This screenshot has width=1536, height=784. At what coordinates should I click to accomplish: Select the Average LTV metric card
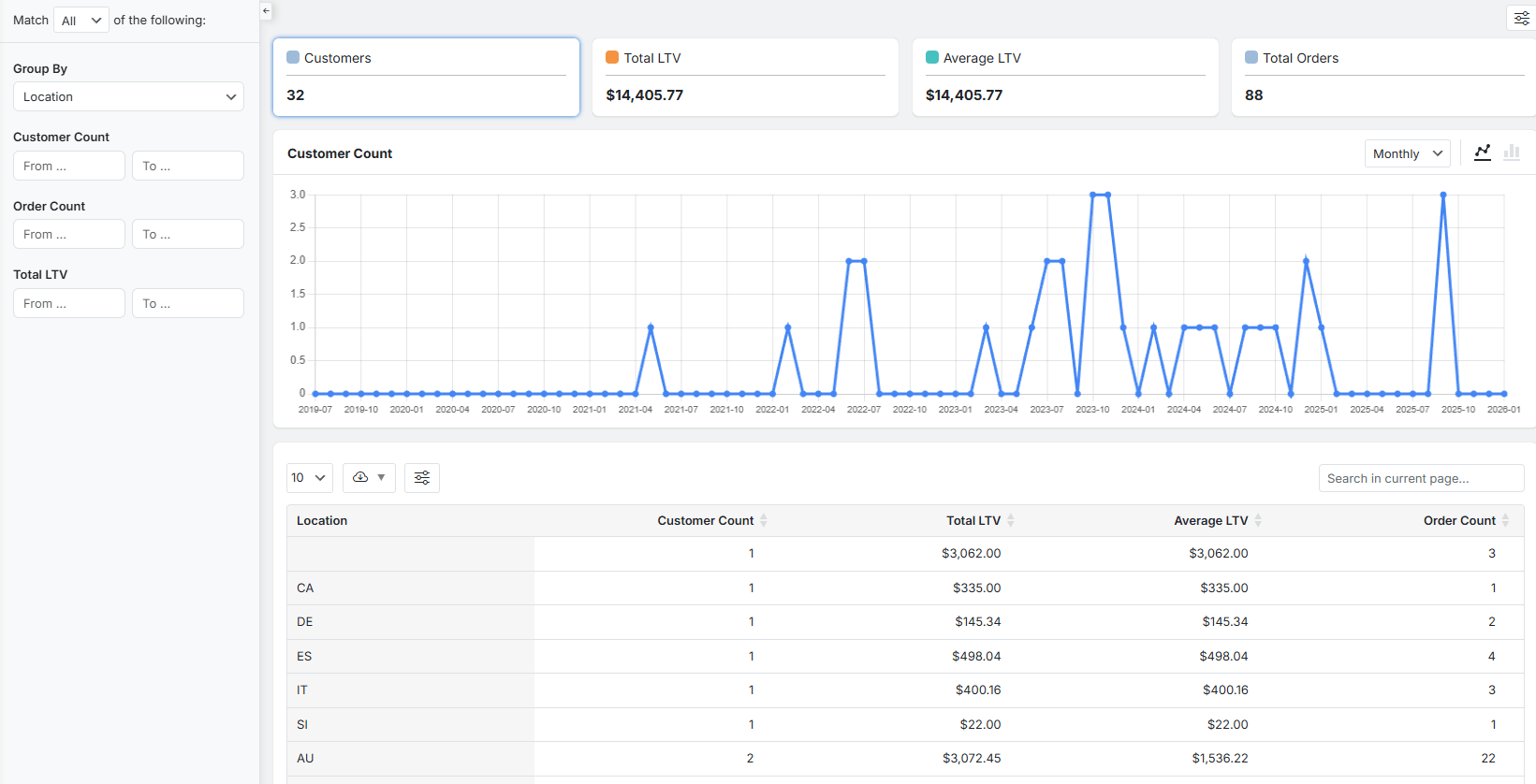tap(1065, 78)
